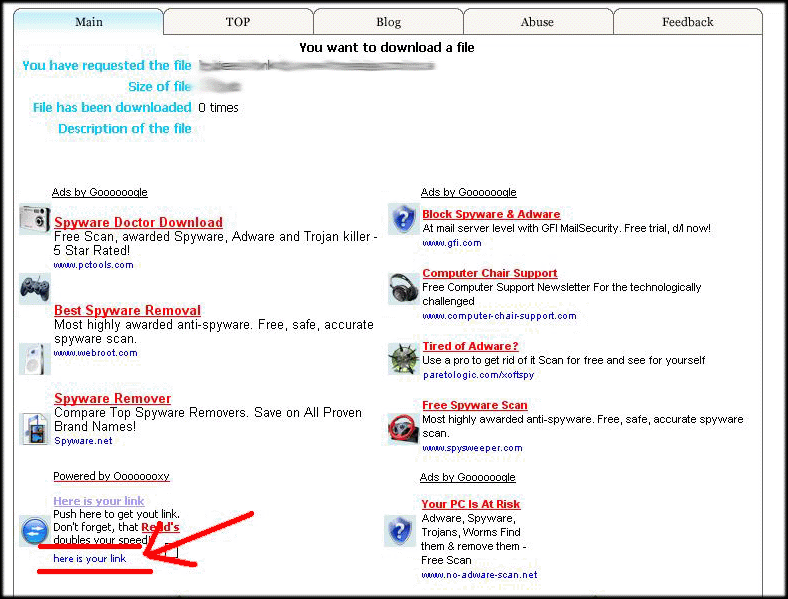Click the game controller ad icon

(35, 289)
